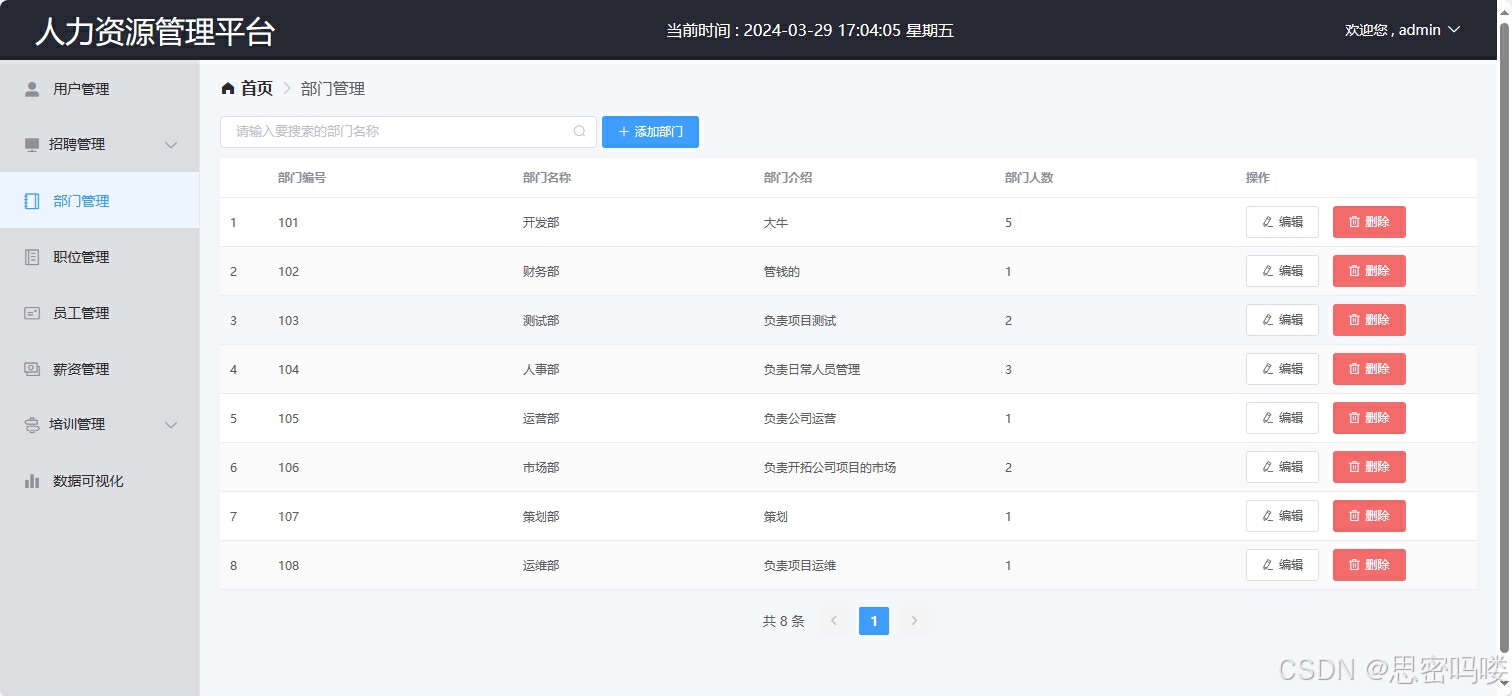Click pencil icon in 策划部 row
The width and height of the screenshot is (1512, 696).
click(x=1268, y=516)
